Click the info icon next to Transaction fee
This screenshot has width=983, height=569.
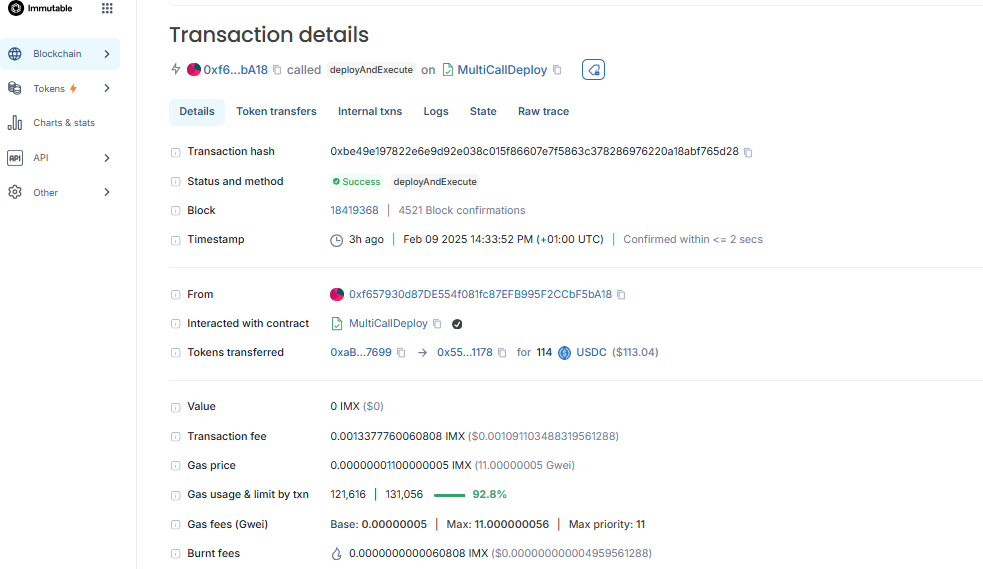click(x=176, y=437)
